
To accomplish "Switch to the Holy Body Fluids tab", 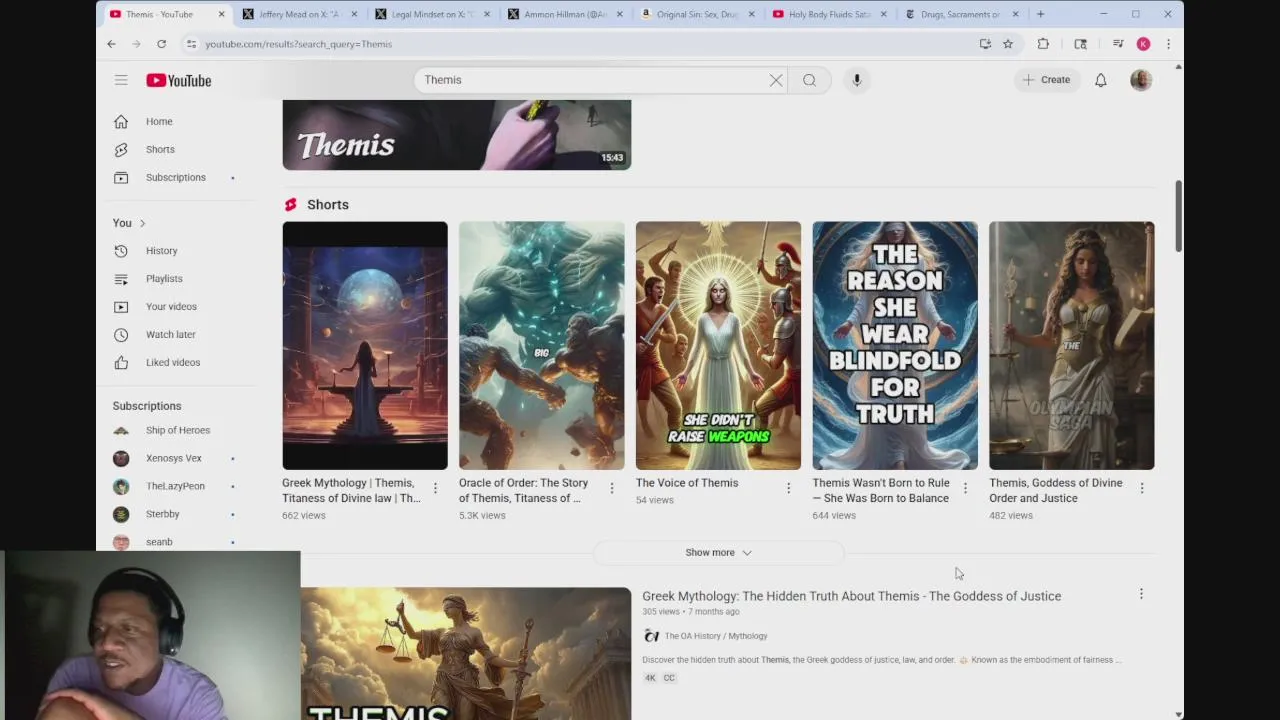I will coord(830,14).
